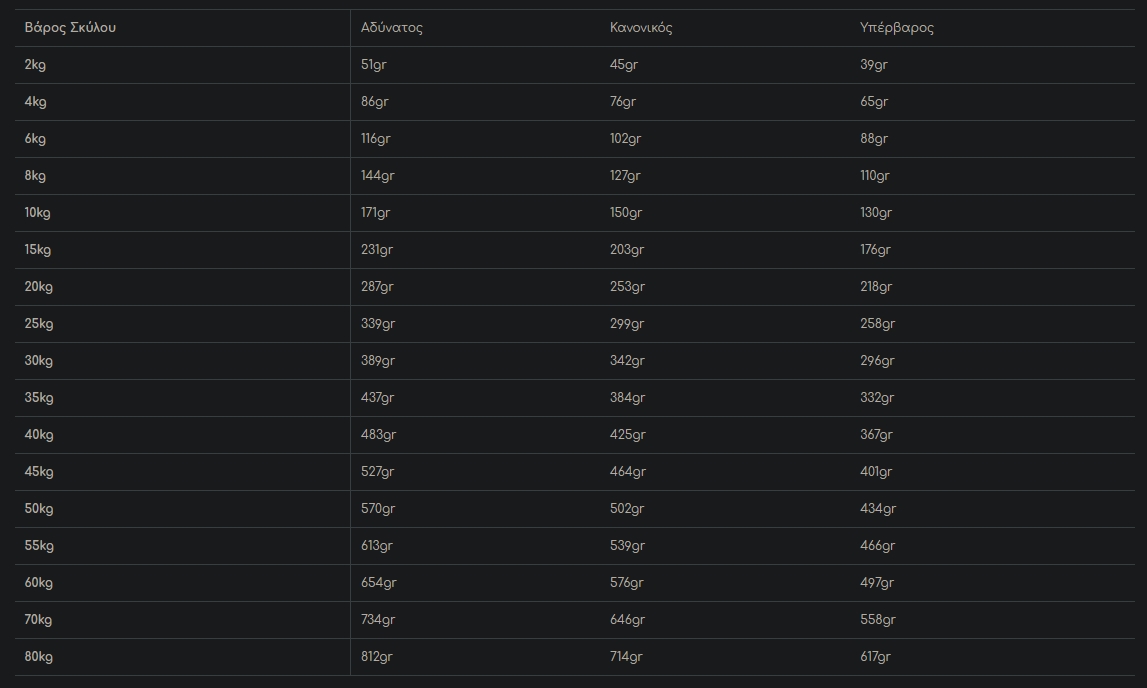This screenshot has height=688, width=1147.
Task: Select the 384gr cell
Action: point(627,398)
